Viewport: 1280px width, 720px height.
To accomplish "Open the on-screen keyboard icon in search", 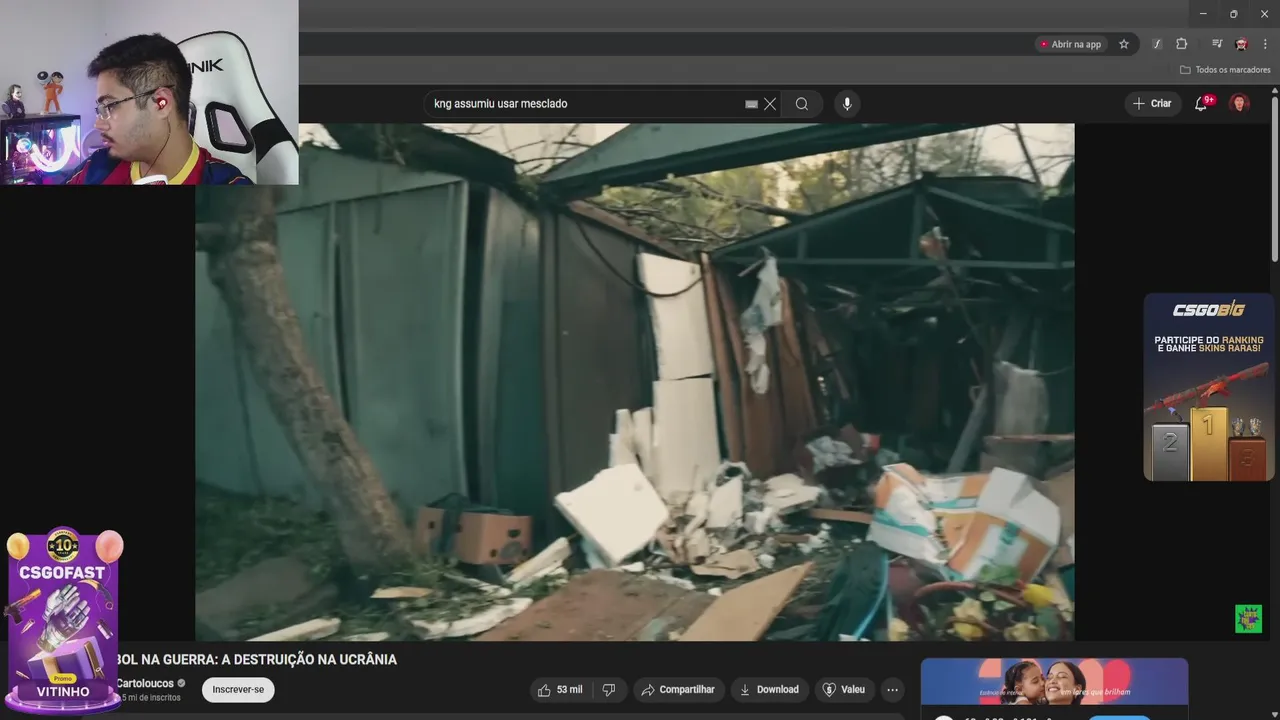I will click(x=751, y=104).
